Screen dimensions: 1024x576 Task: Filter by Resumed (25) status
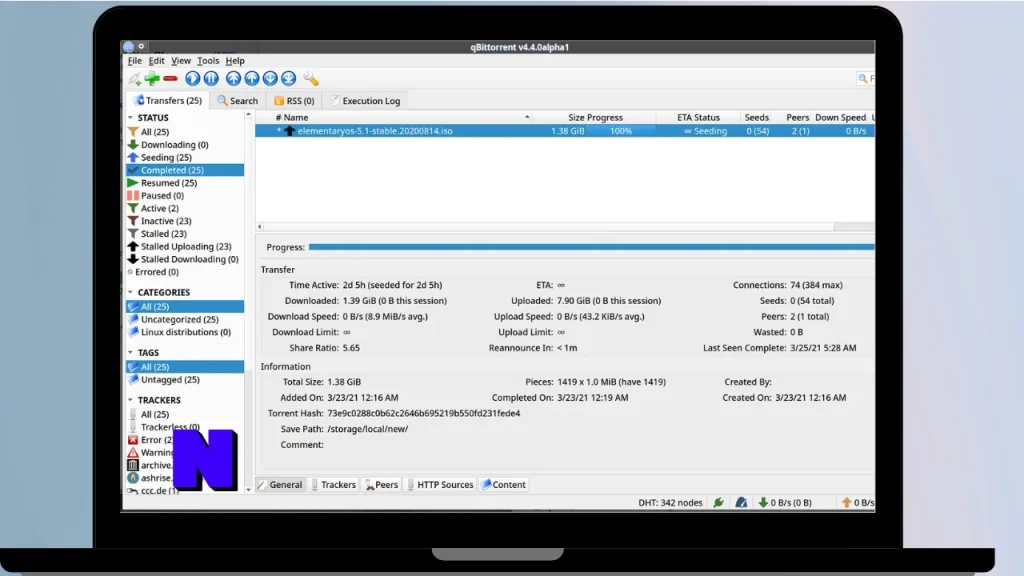coord(168,183)
